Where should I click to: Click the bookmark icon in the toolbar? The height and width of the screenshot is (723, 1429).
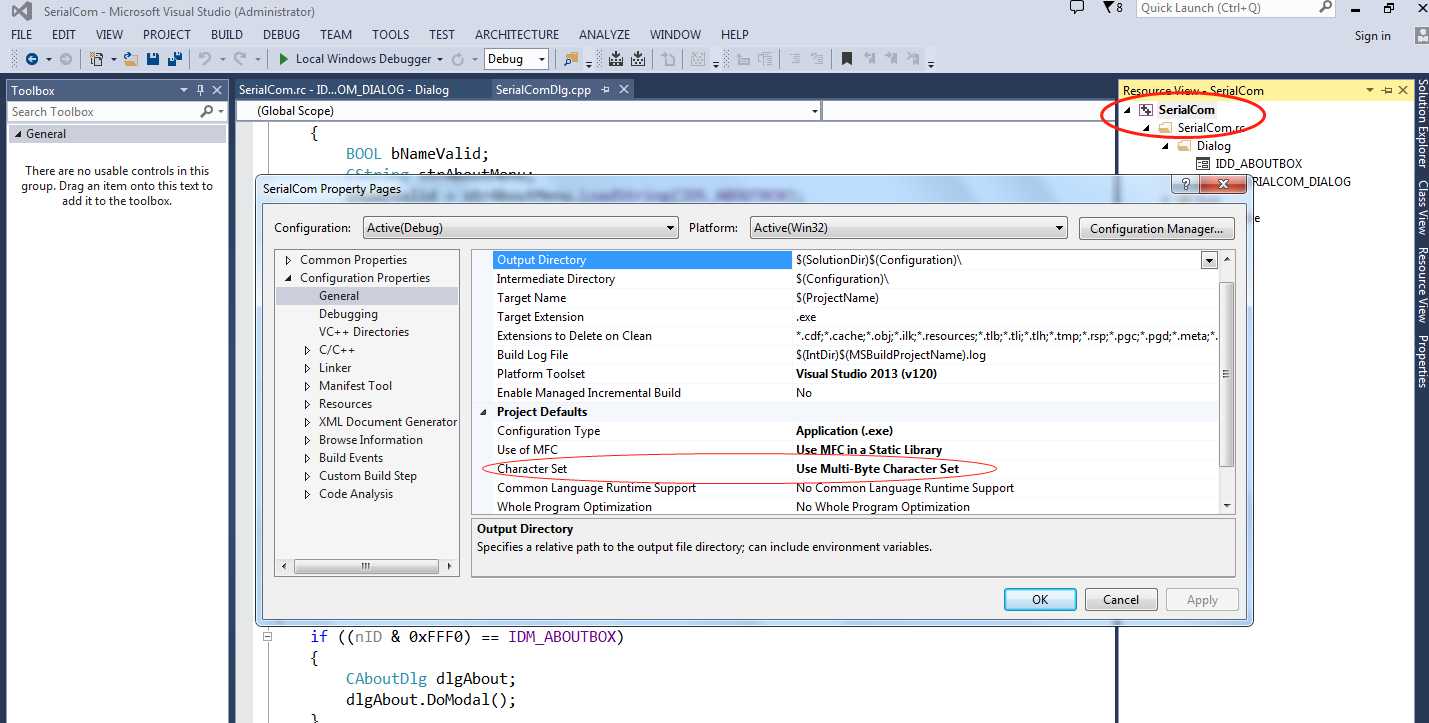(846, 59)
